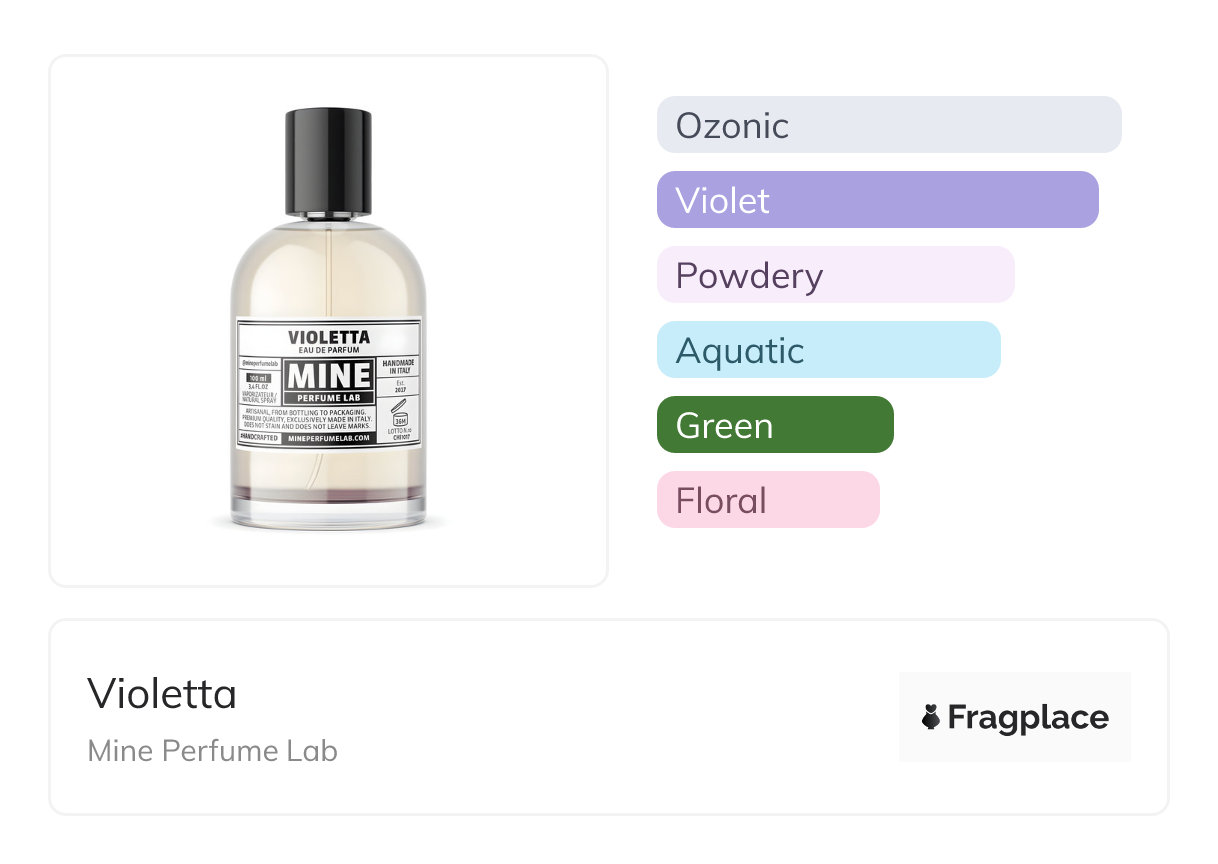Select the dark Green accord bar
Image resolution: width=1218 pixels, height=864 pixels.
click(775, 425)
